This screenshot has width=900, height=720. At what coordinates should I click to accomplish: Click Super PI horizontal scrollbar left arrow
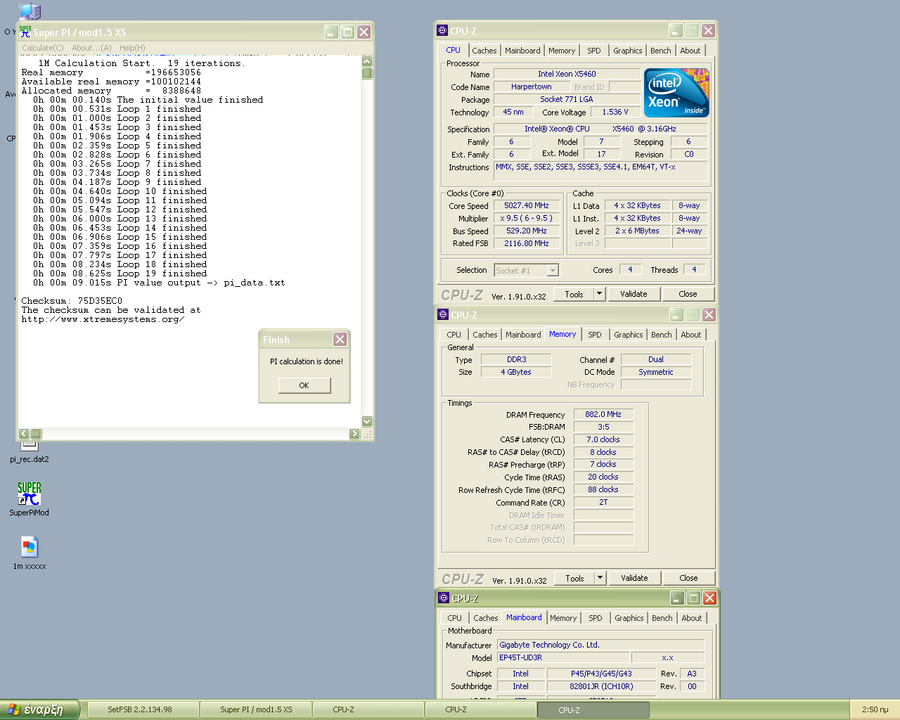coord(24,433)
